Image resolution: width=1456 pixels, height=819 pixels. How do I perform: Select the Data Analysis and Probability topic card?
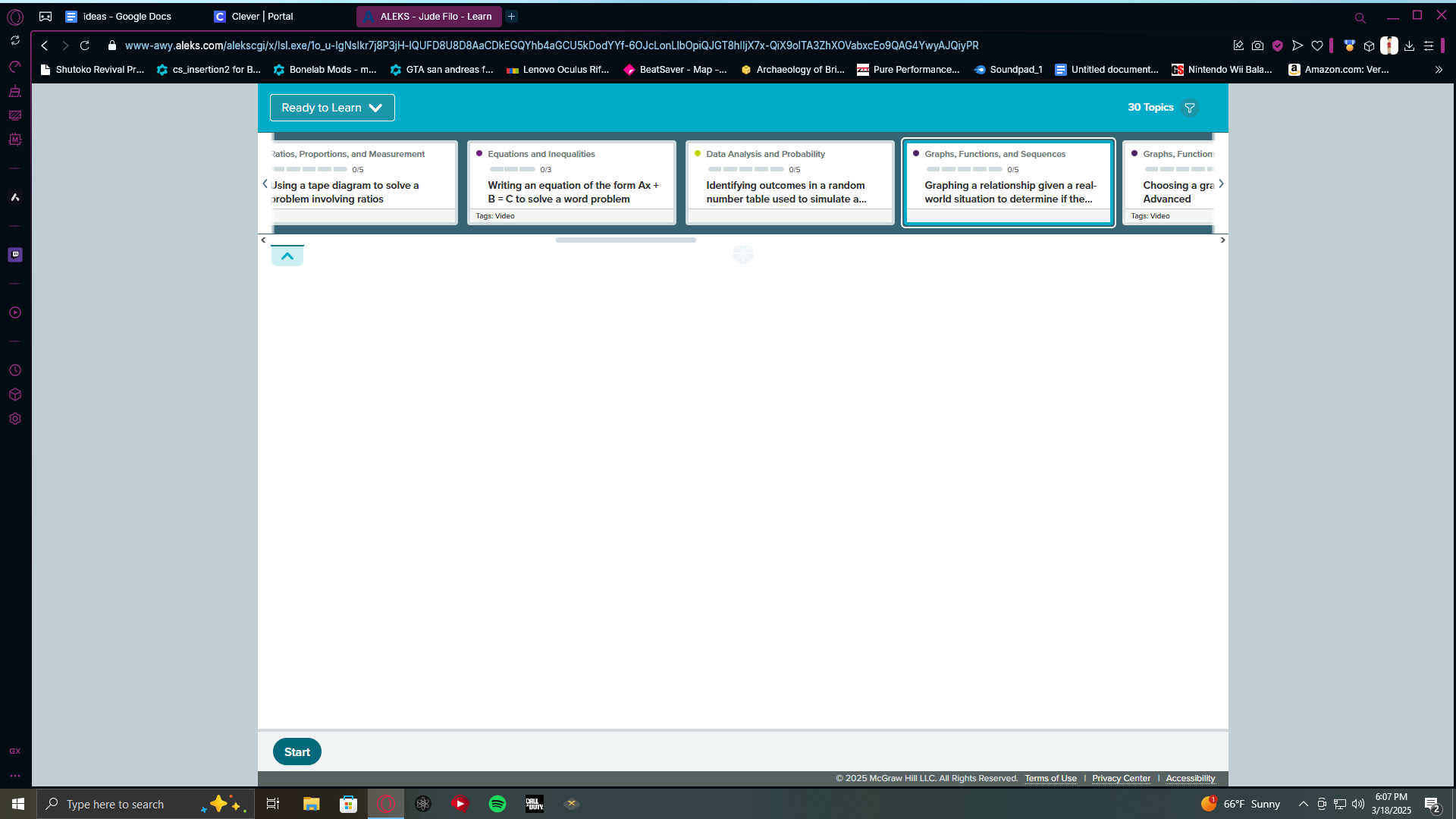(x=789, y=183)
